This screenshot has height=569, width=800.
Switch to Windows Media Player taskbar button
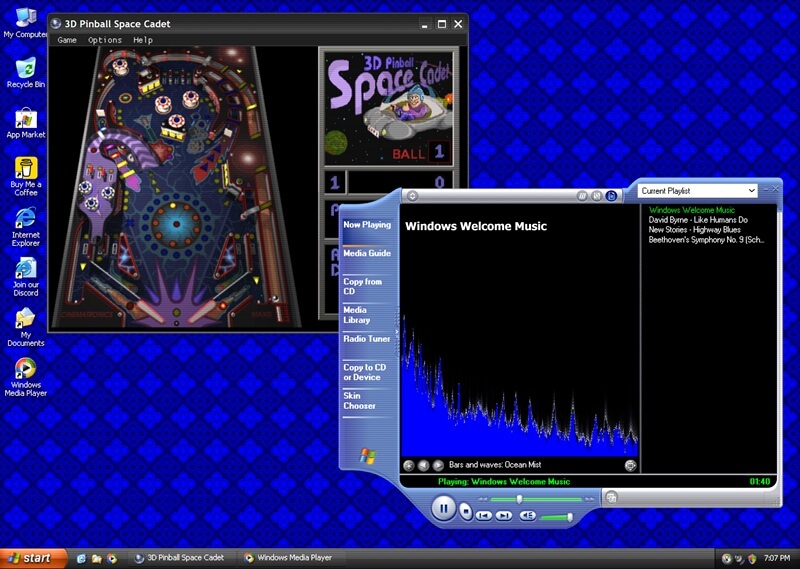point(291,558)
